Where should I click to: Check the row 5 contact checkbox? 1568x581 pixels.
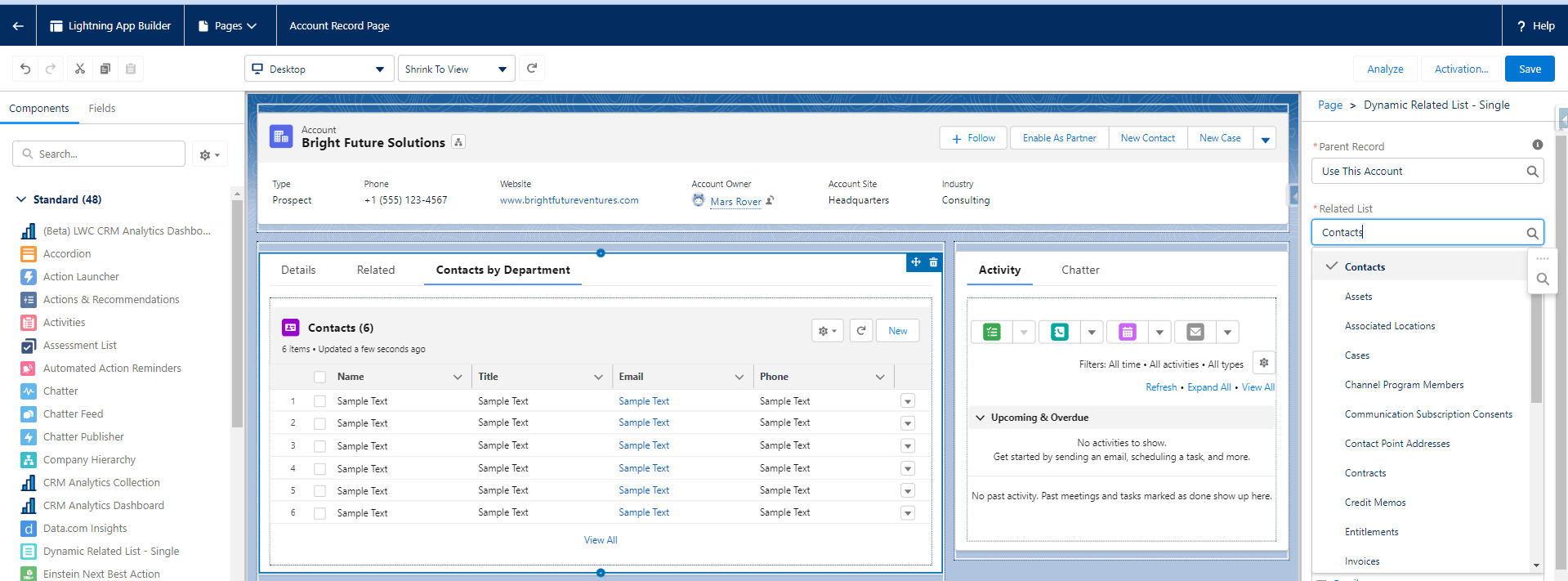[x=319, y=491]
